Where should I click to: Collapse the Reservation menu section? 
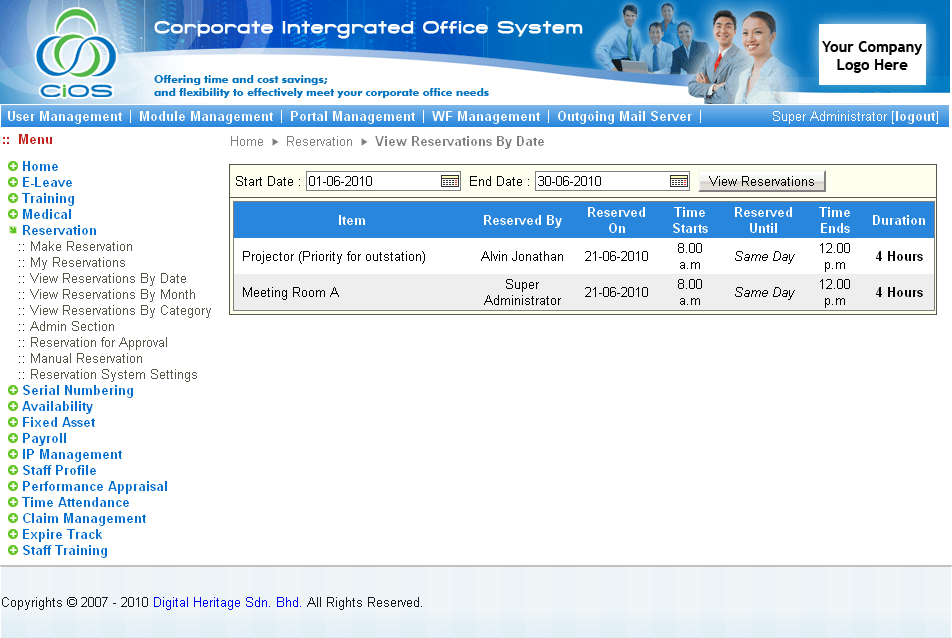tap(13, 231)
